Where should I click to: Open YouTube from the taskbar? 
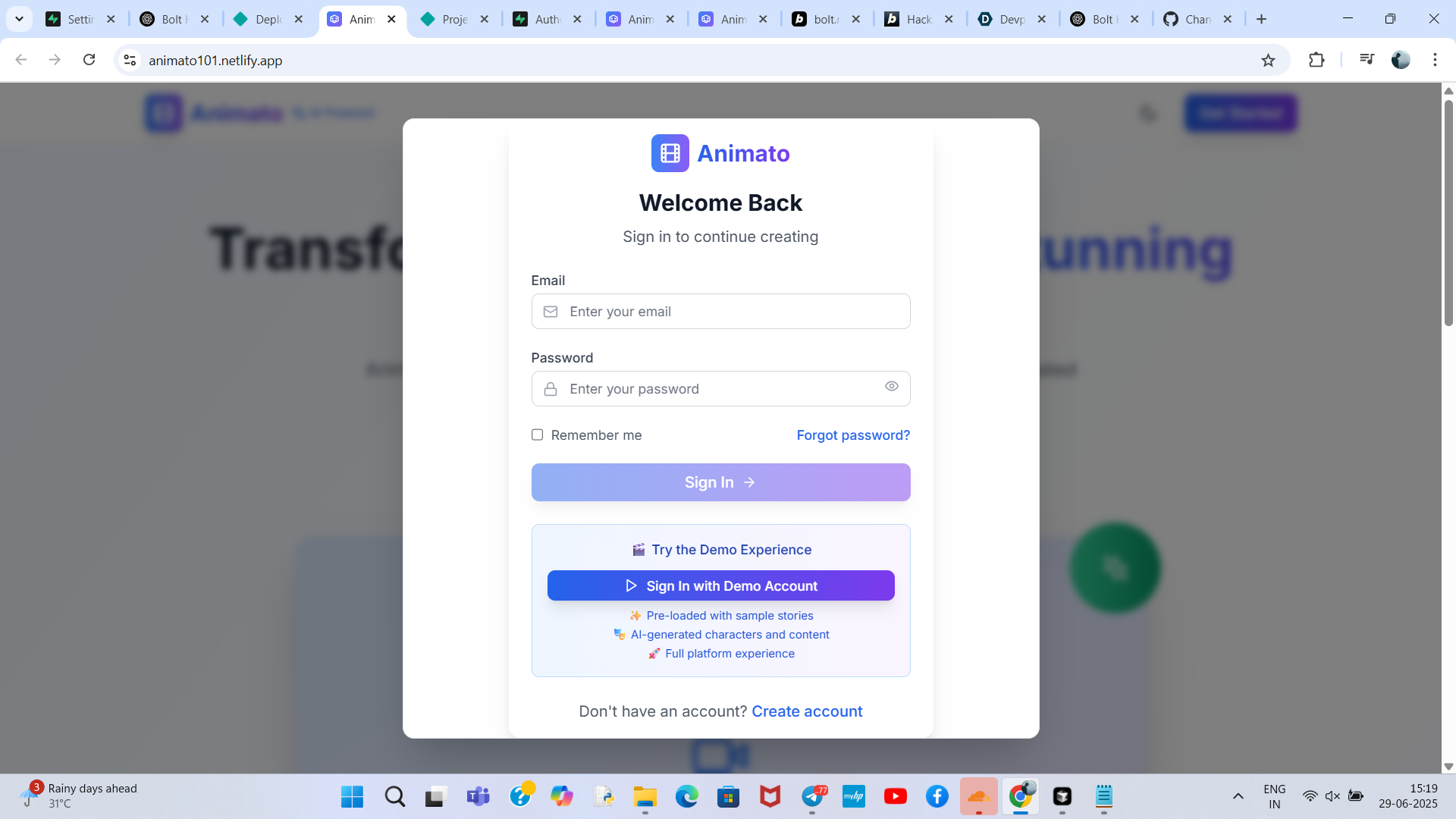tap(895, 796)
